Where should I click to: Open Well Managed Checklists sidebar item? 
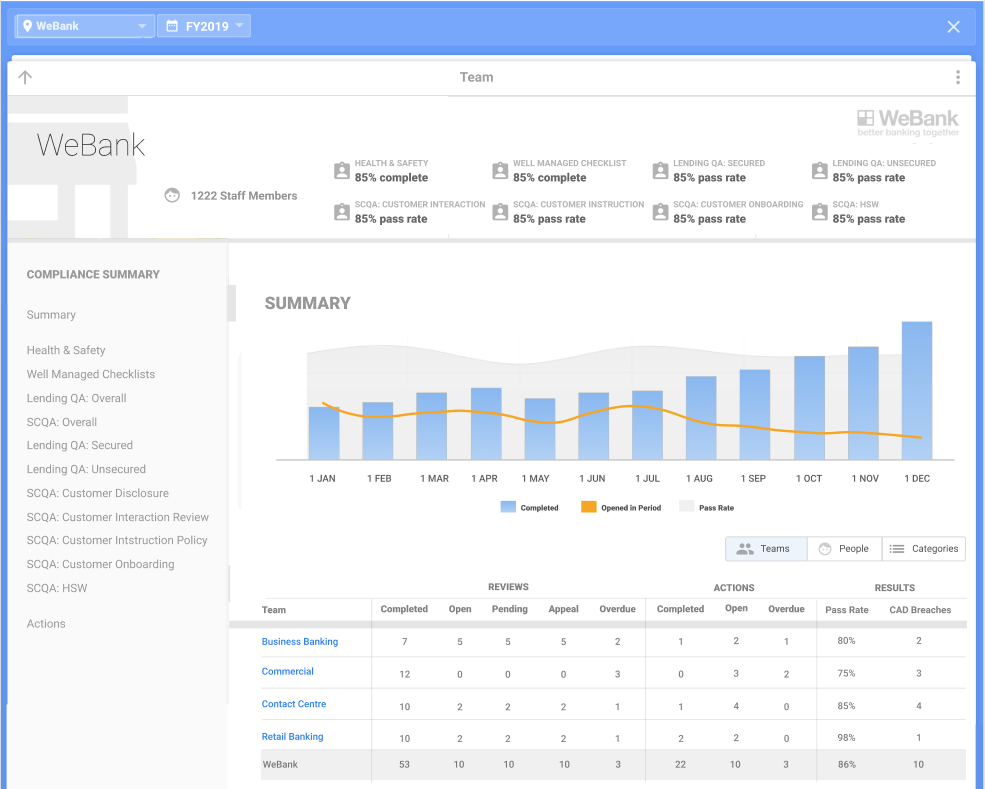[x=90, y=374]
